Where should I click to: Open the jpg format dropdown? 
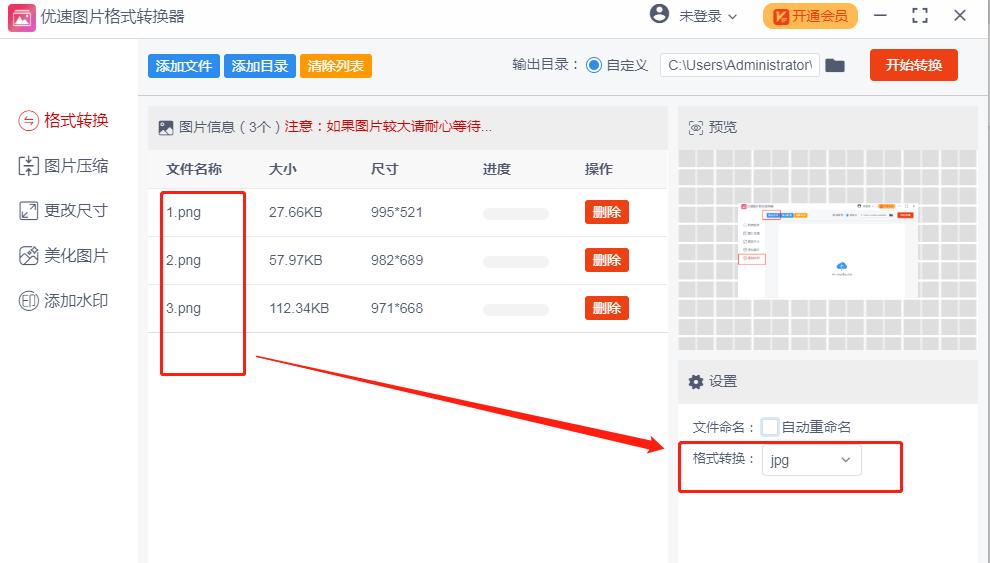[x=811, y=460]
